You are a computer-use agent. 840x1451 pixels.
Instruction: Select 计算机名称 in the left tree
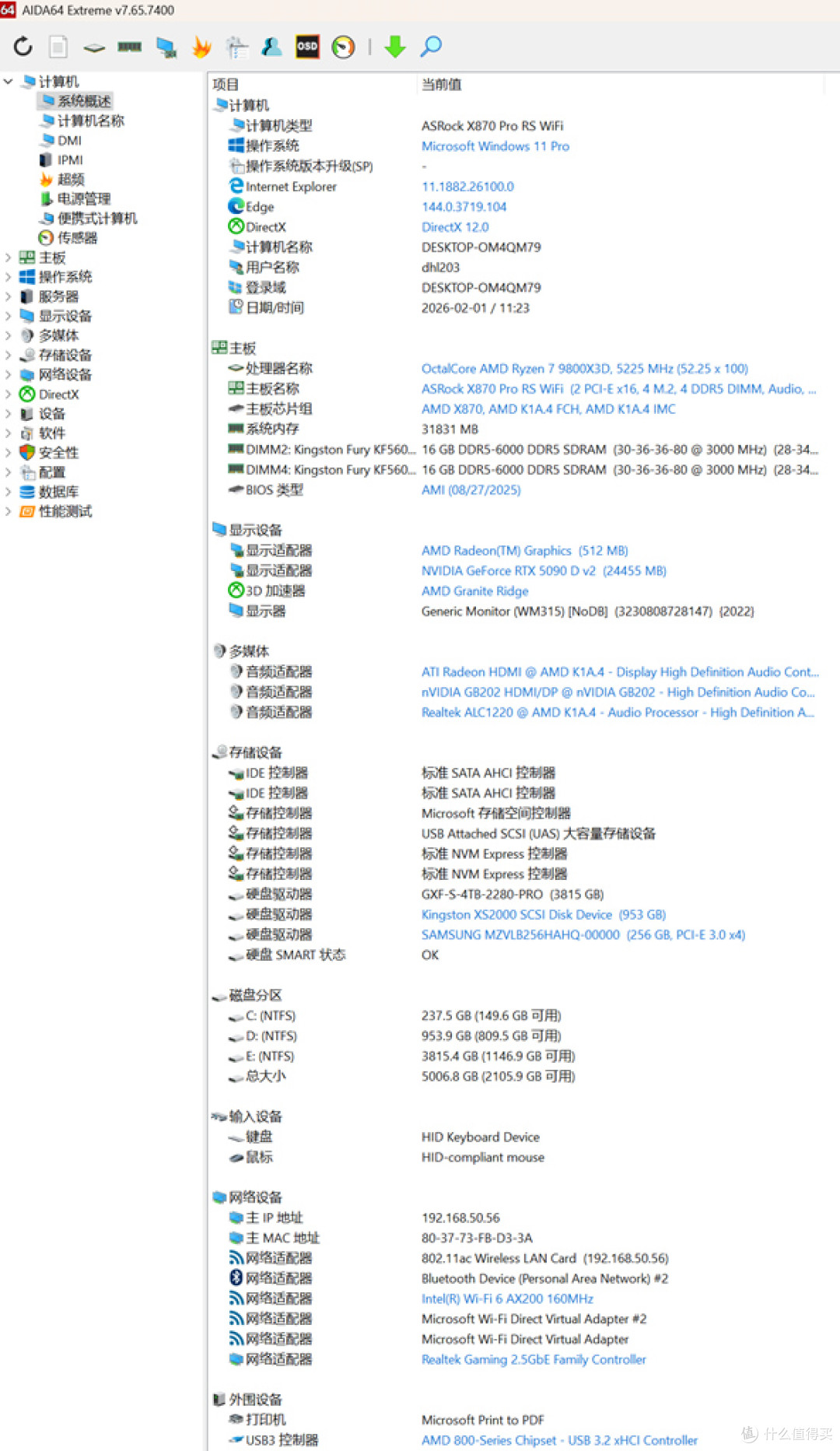coord(82,121)
